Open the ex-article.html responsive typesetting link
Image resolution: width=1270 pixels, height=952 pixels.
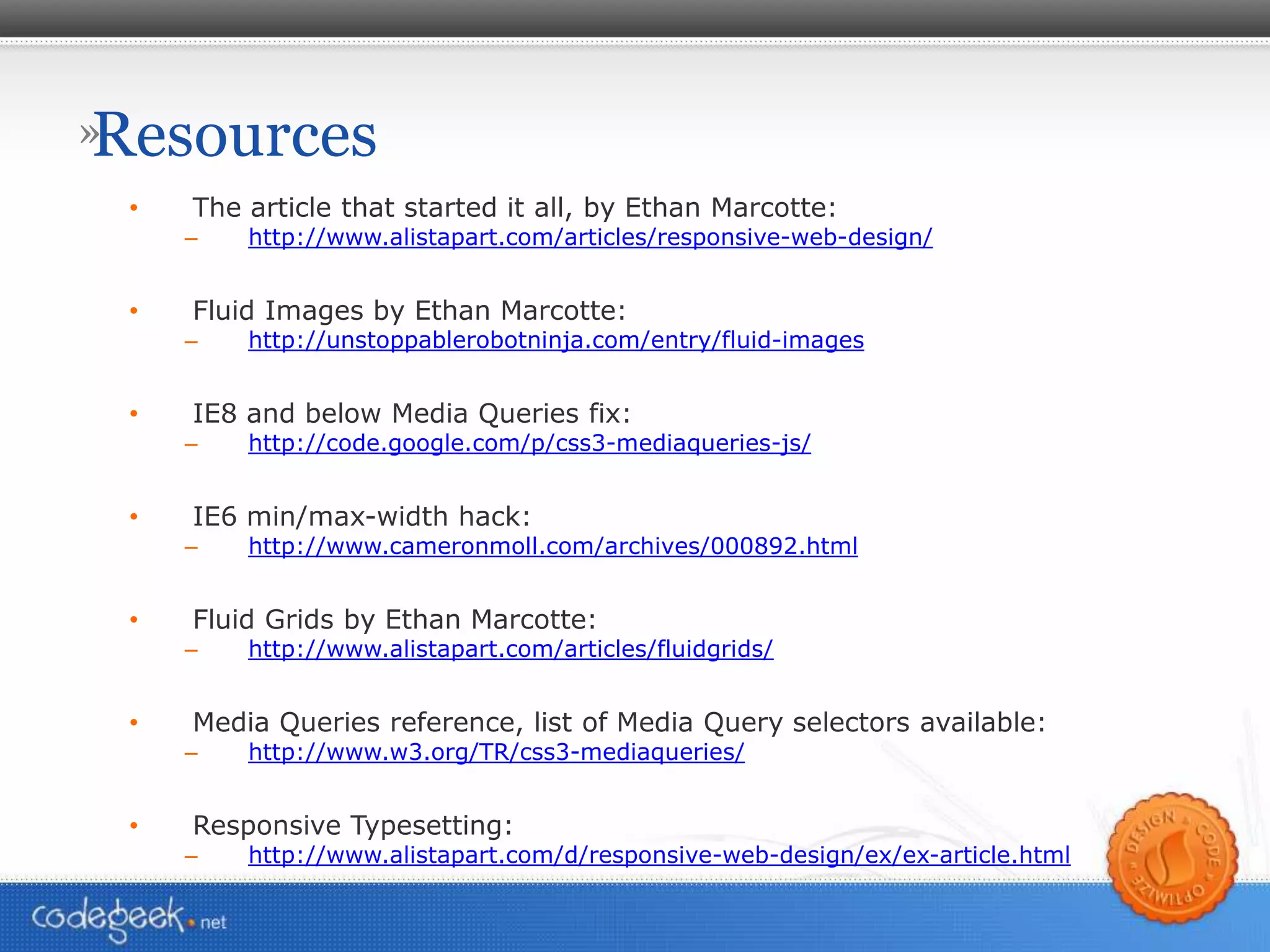659,855
